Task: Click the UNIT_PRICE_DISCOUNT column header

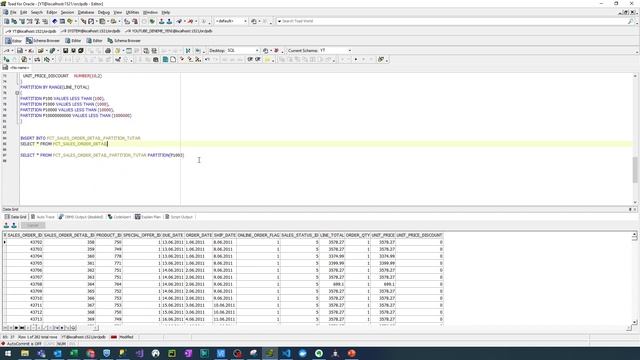Action: point(419,236)
